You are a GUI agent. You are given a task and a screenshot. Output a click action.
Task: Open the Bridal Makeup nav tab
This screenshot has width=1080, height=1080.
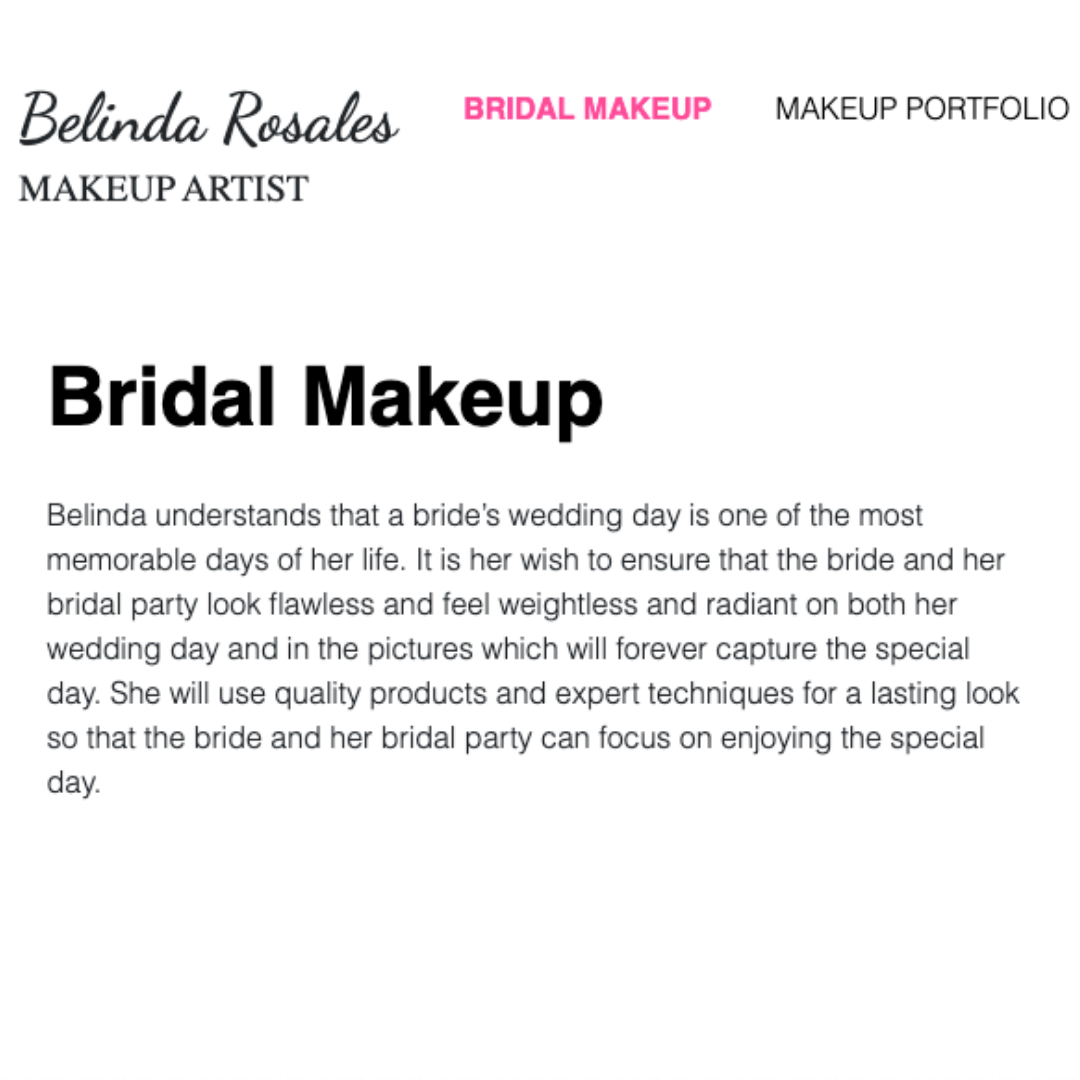[587, 109]
